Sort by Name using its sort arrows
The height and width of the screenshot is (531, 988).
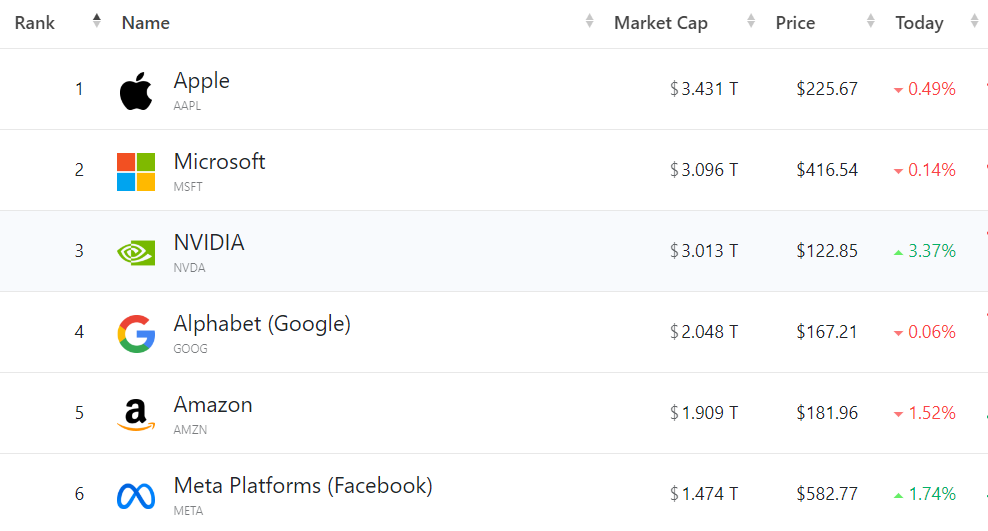coord(590,22)
